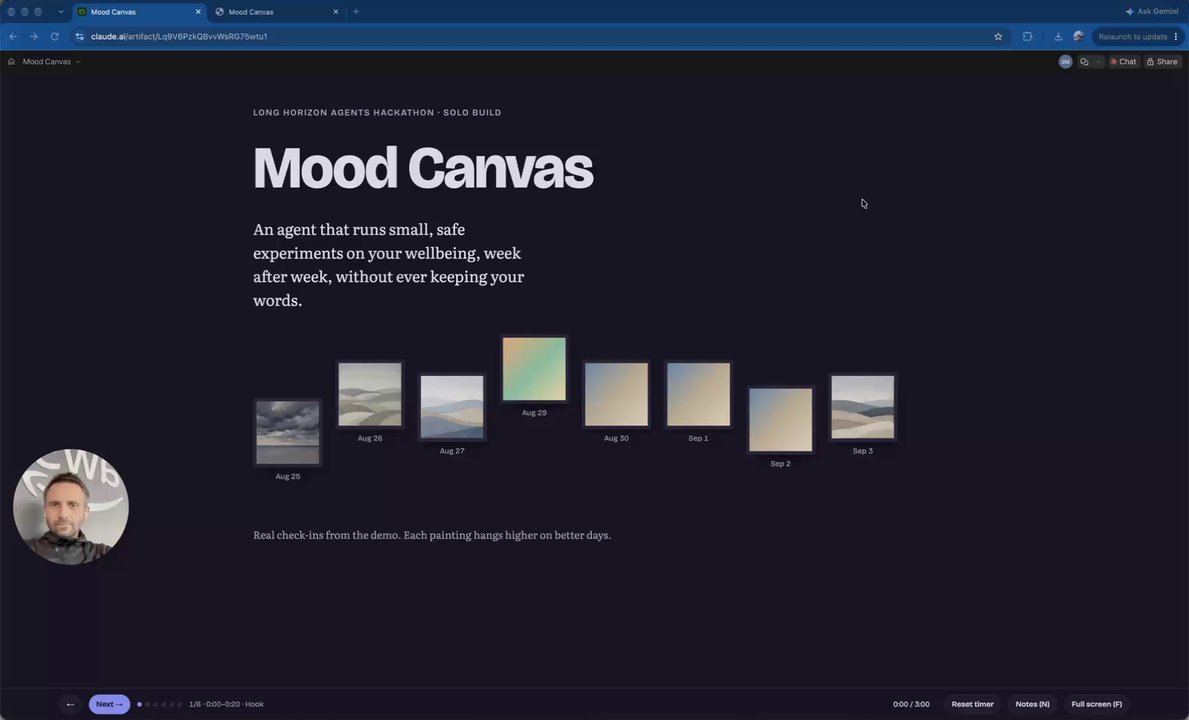Select the Aug 29 green gradient painting
The height and width of the screenshot is (720, 1189).
534,369
